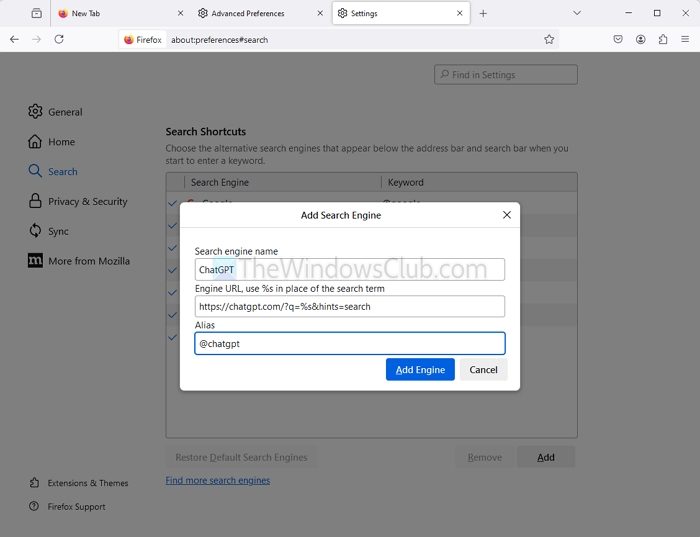Sort by the Keyword column header
The height and width of the screenshot is (537, 700).
tap(479, 182)
